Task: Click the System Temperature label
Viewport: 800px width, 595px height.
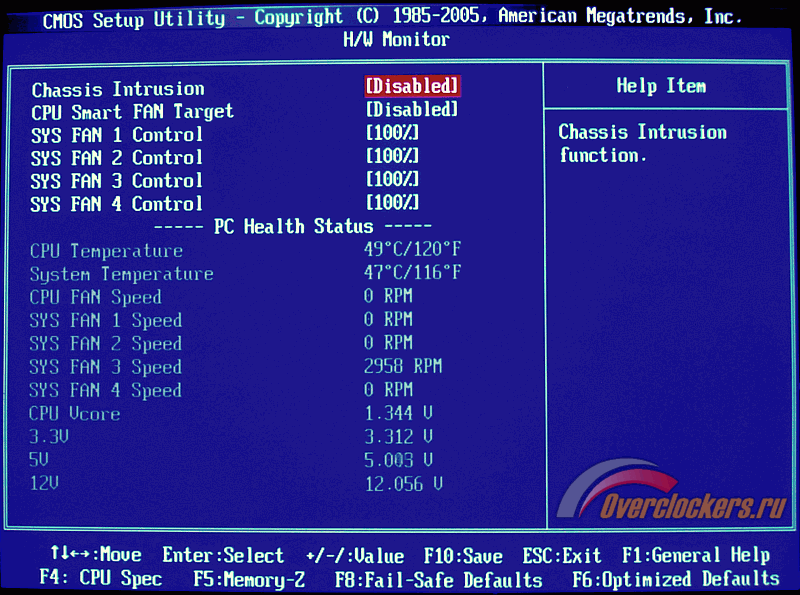Action: pyautogui.click(x=121, y=275)
